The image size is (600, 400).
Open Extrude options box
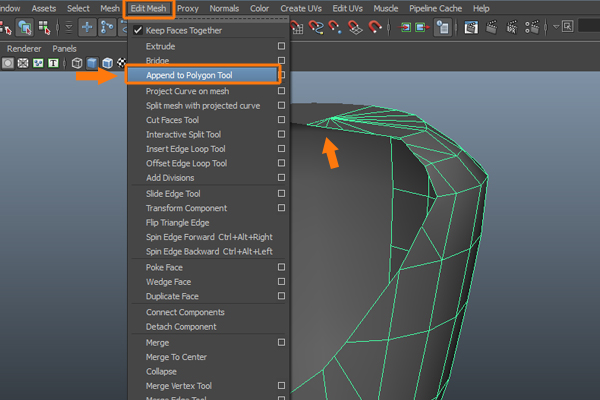click(x=282, y=46)
